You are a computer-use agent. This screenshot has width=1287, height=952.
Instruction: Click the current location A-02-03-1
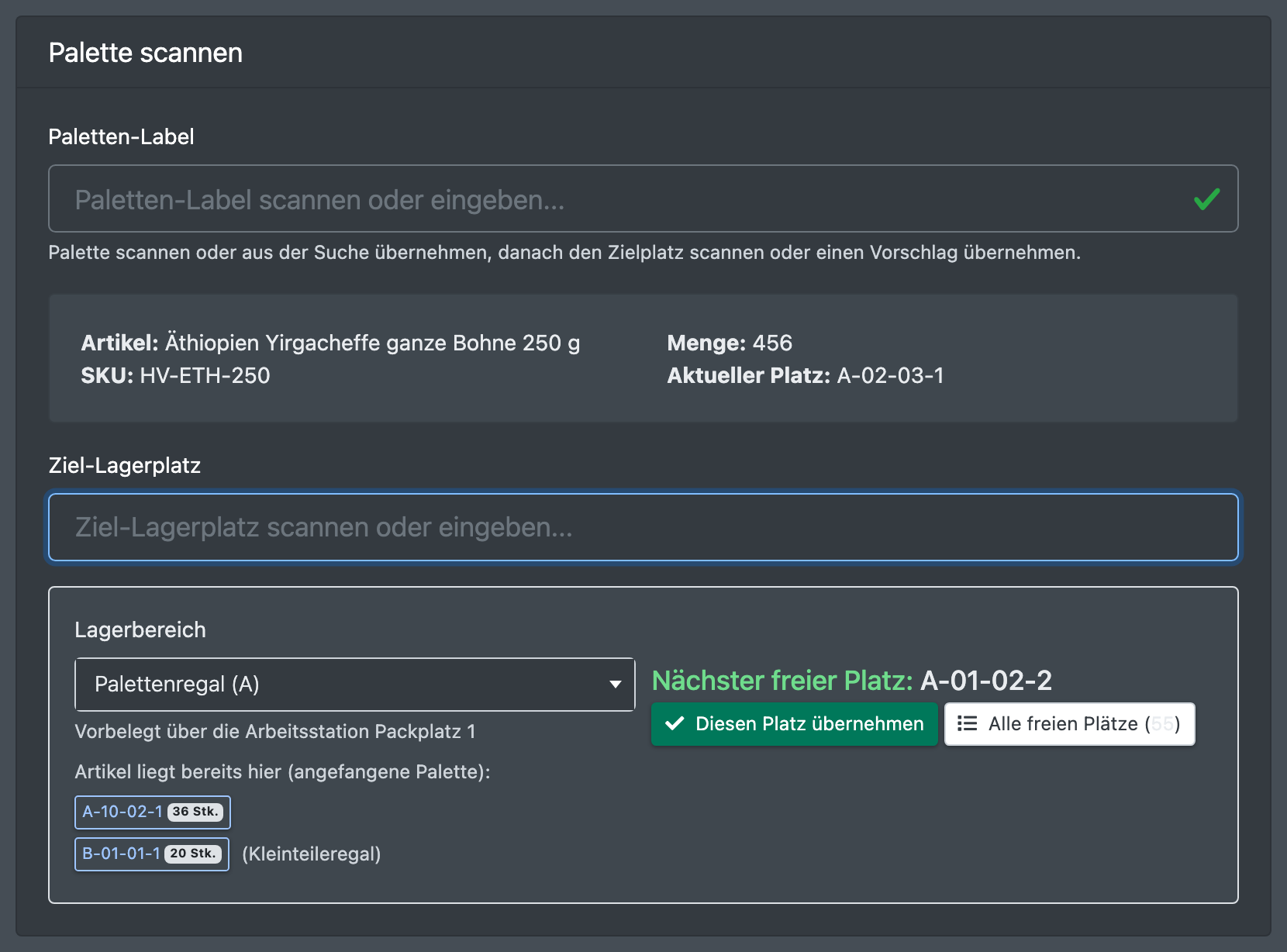click(x=891, y=376)
